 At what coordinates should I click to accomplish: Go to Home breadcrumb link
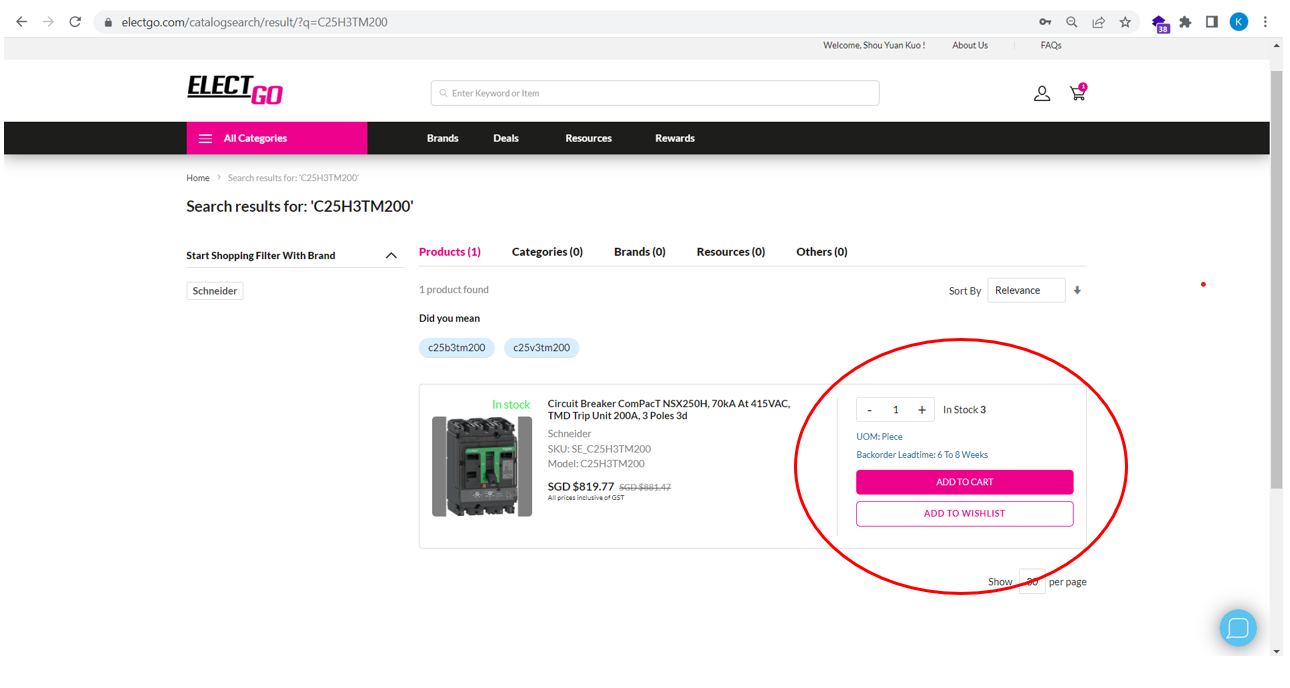(198, 178)
